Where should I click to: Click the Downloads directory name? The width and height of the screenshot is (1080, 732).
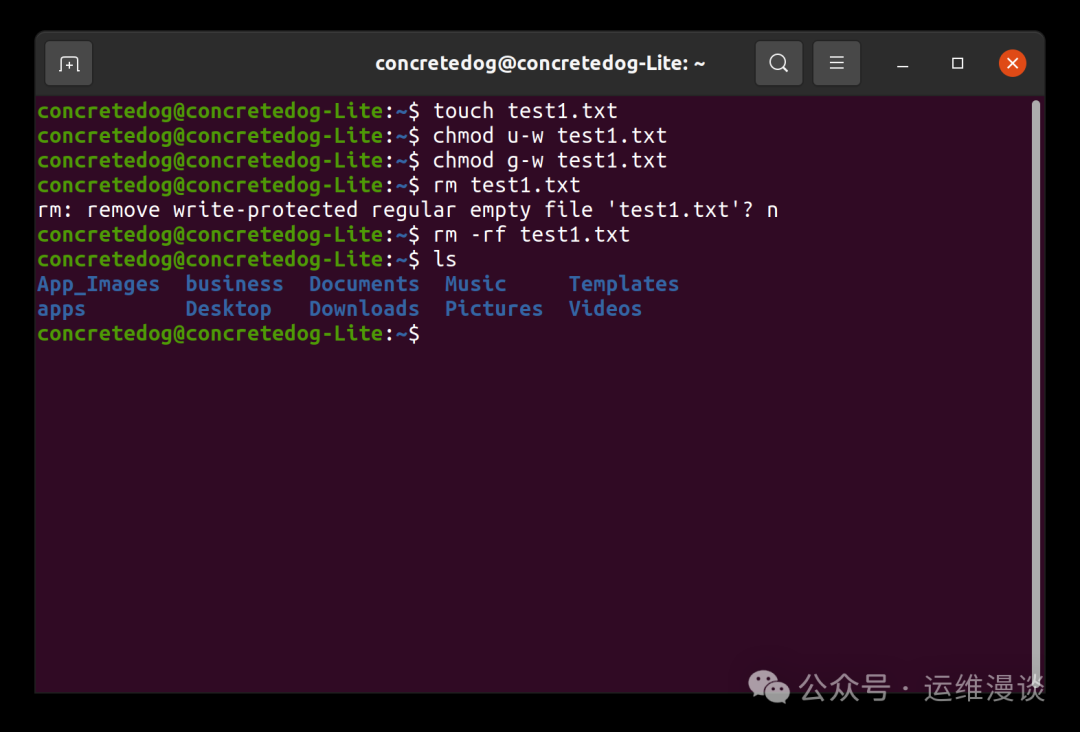click(364, 309)
